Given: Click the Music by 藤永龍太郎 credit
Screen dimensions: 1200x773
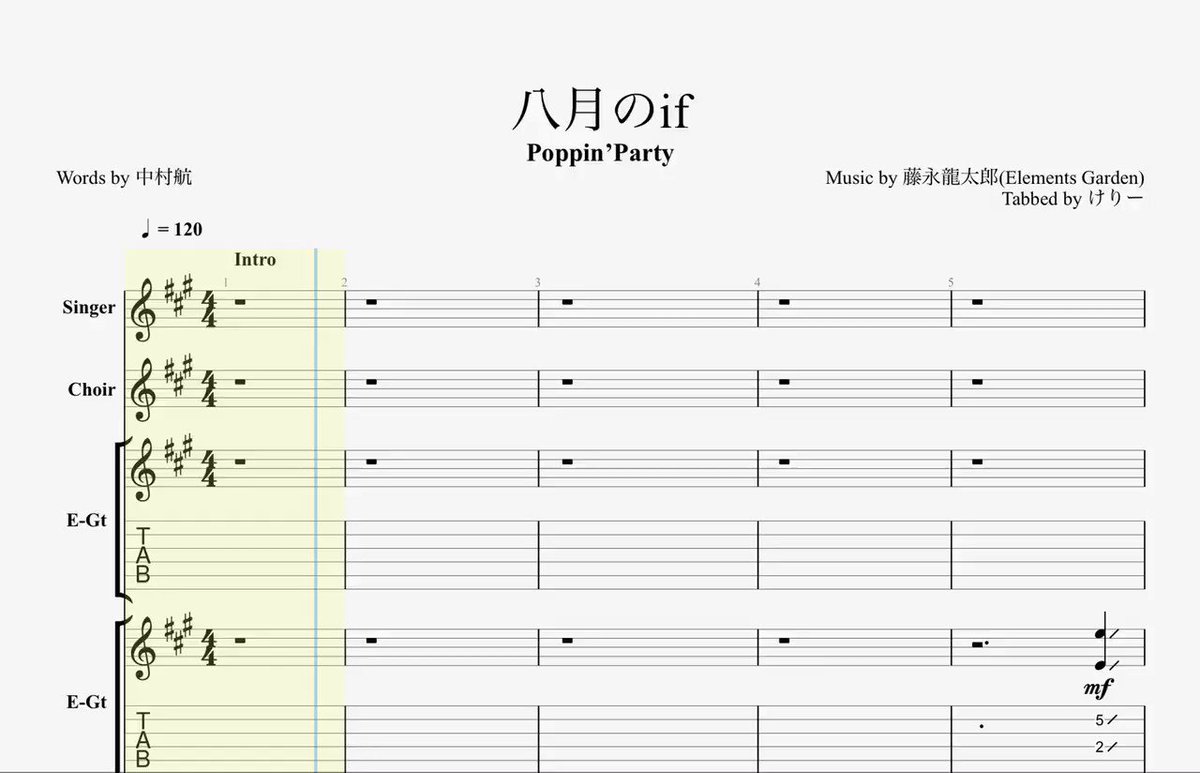Looking at the screenshot, I should (x=985, y=178).
